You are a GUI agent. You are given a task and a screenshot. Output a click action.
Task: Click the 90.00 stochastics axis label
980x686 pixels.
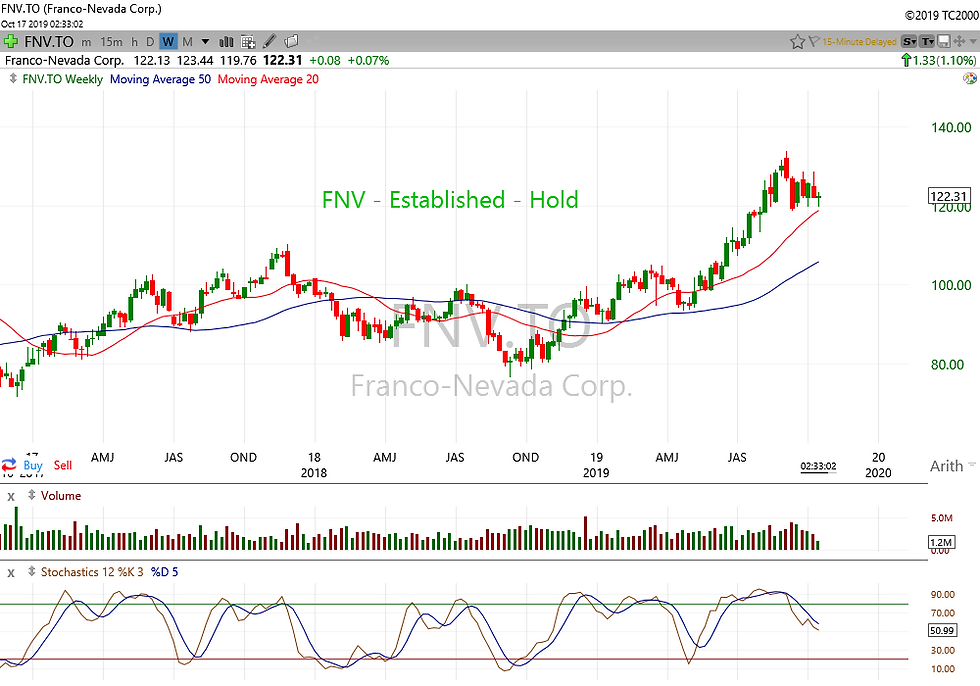pyautogui.click(x=942, y=594)
